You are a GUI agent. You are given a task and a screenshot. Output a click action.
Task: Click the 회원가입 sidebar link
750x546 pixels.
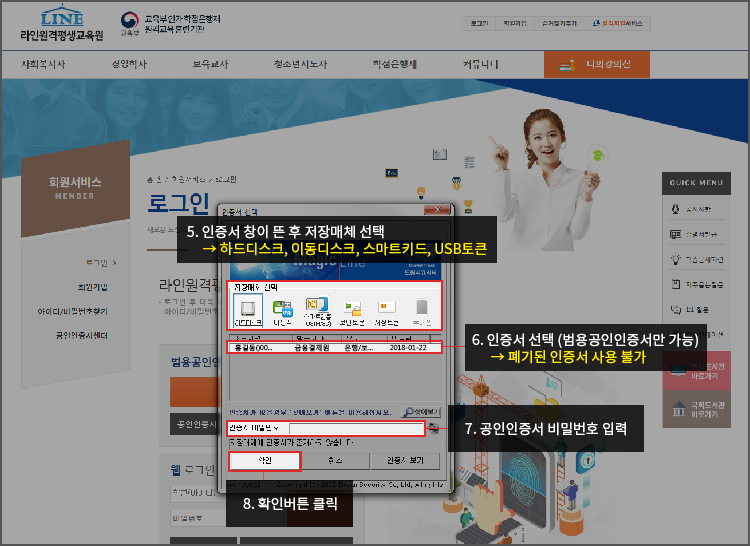point(92,287)
